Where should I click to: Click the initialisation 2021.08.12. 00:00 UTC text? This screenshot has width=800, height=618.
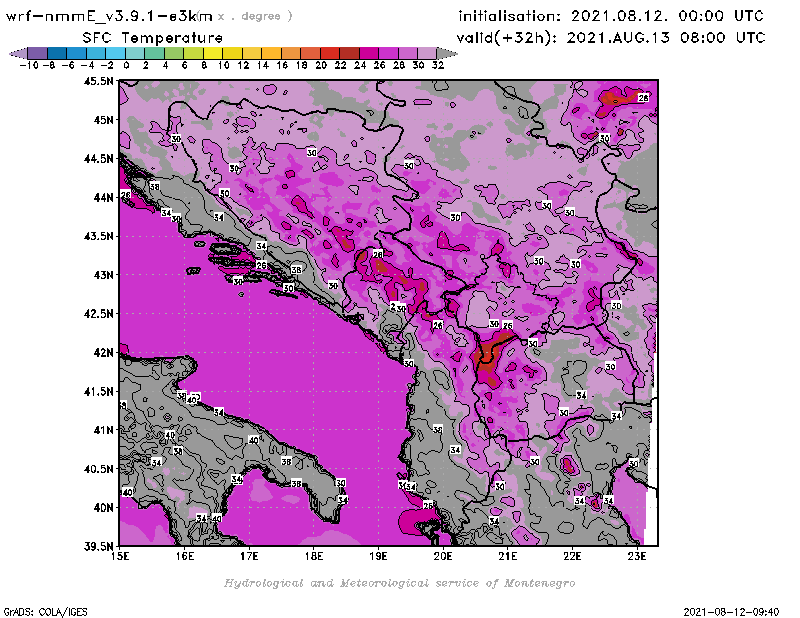coord(611,16)
